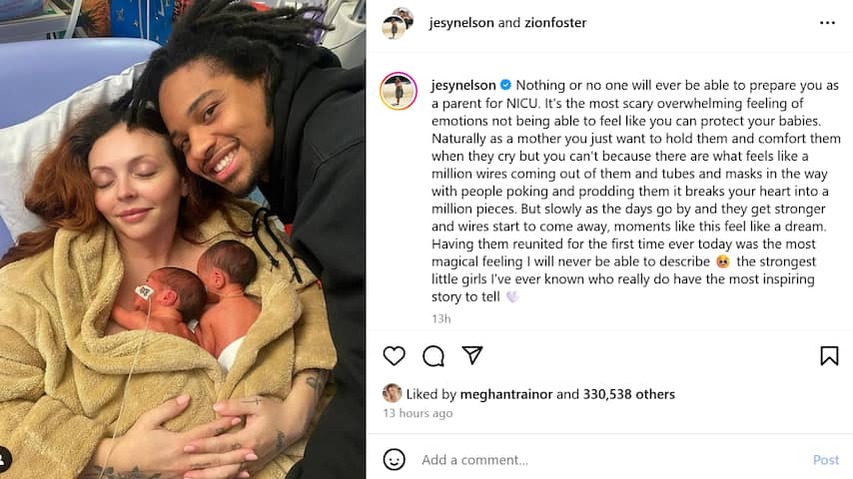The height and width of the screenshot is (479, 853).
Task: Like the post with the heart icon
Action: pyautogui.click(x=394, y=356)
